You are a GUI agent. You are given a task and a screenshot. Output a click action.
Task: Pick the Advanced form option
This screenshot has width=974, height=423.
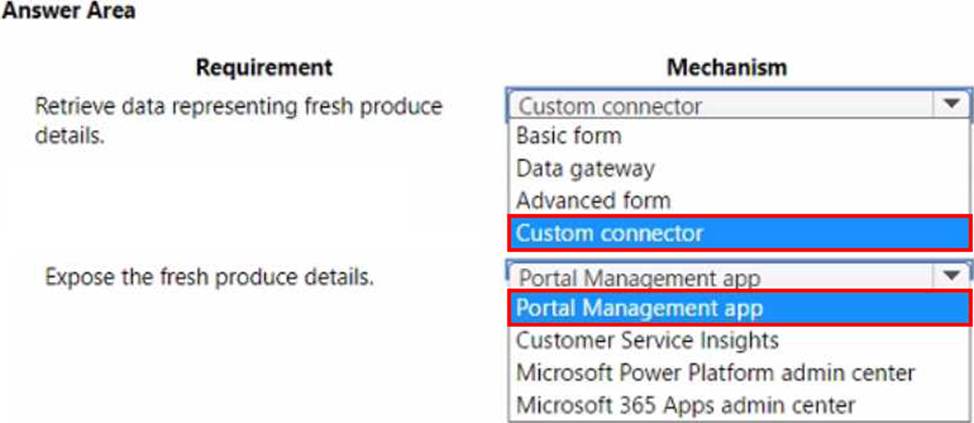click(x=593, y=200)
